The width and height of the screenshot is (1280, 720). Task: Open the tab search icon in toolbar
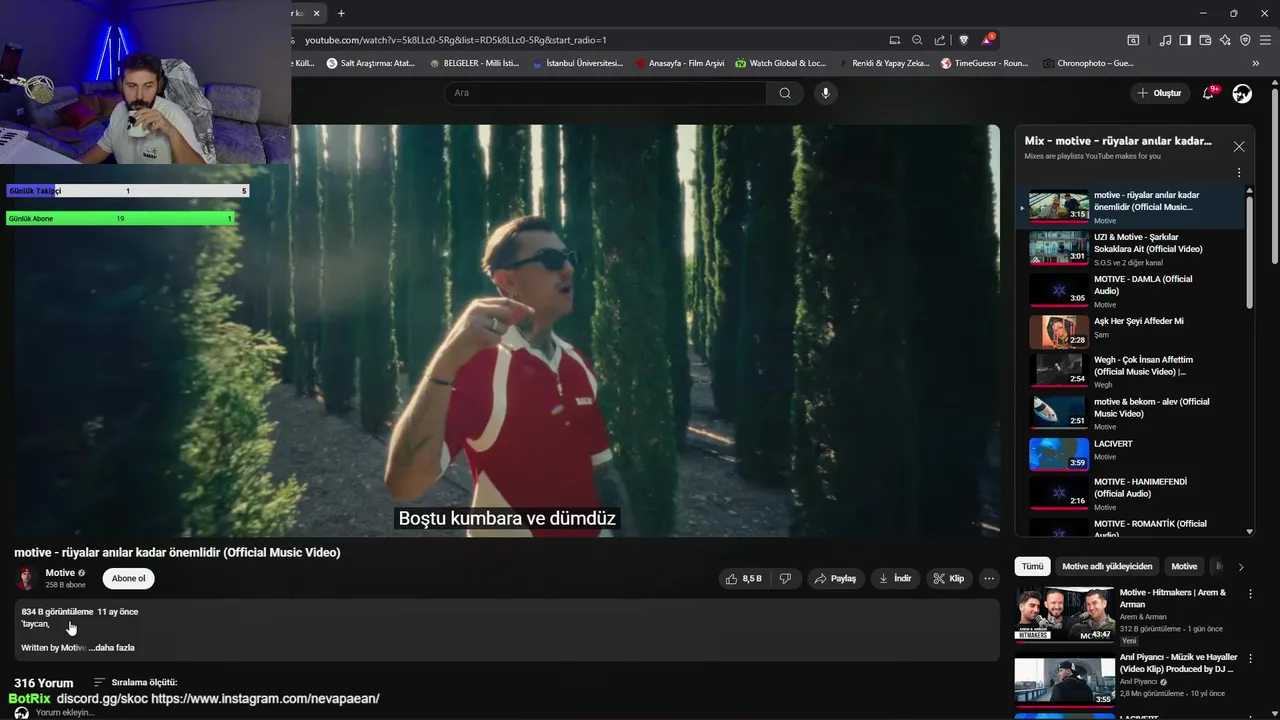pos(1133,40)
